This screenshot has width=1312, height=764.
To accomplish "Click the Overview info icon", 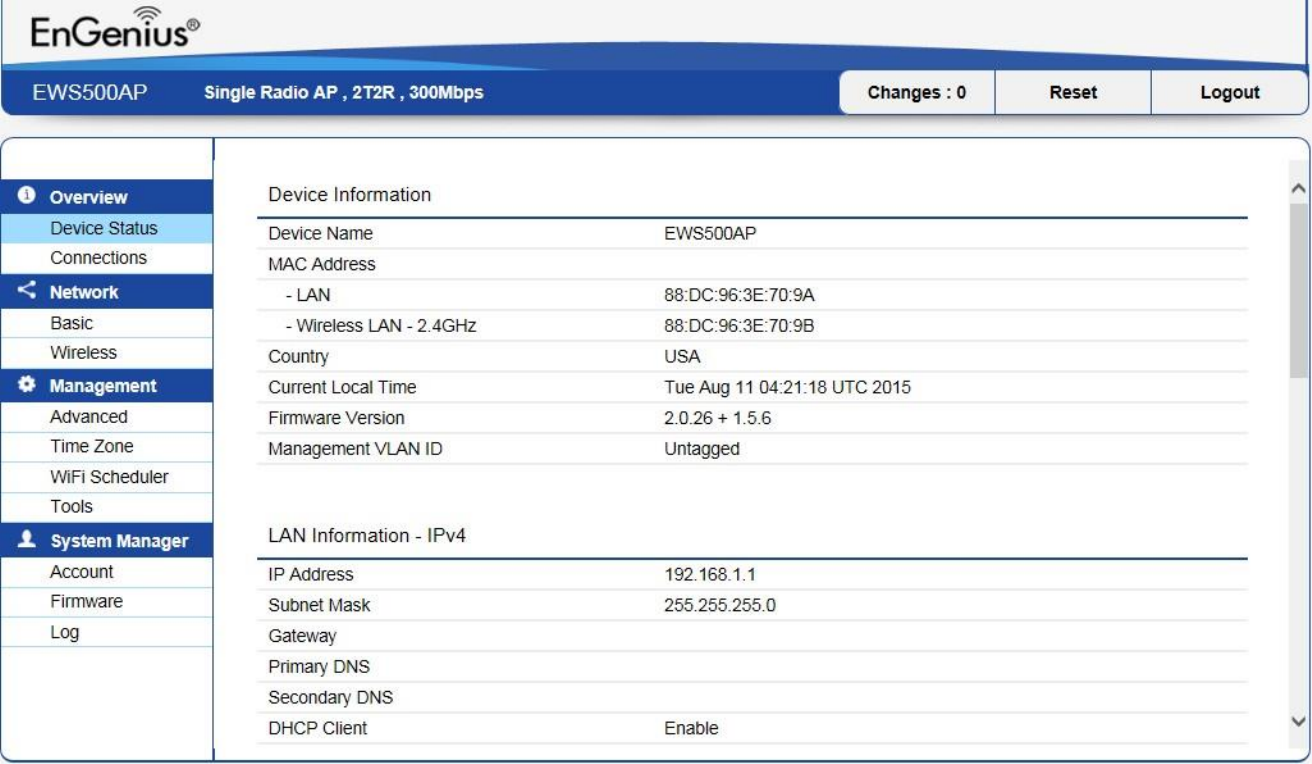I will pos(29,196).
